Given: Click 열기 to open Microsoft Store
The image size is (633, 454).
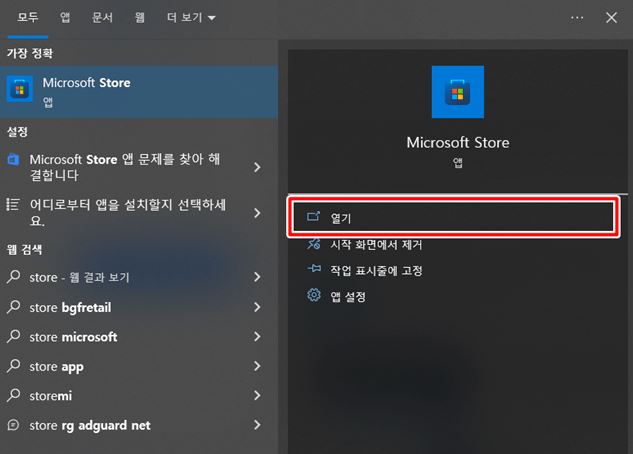Looking at the screenshot, I should point(453,217).
